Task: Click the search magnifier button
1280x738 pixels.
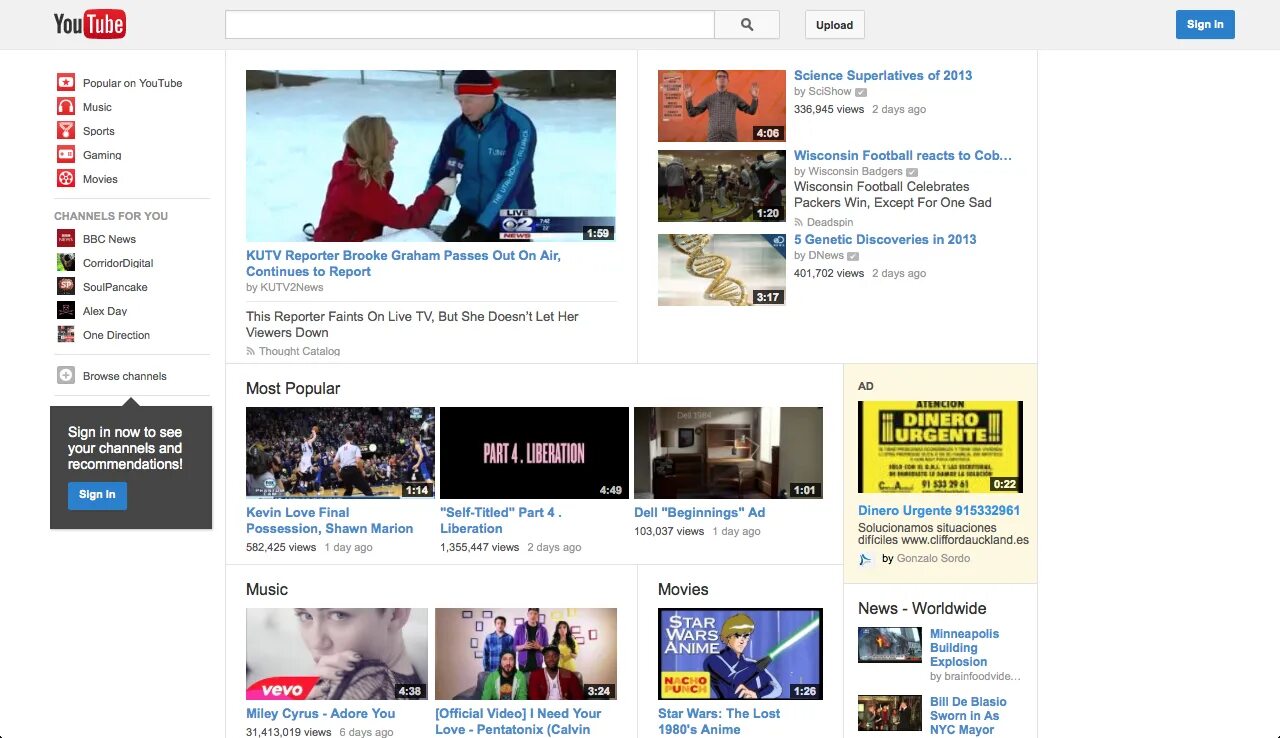Action: 747,25
